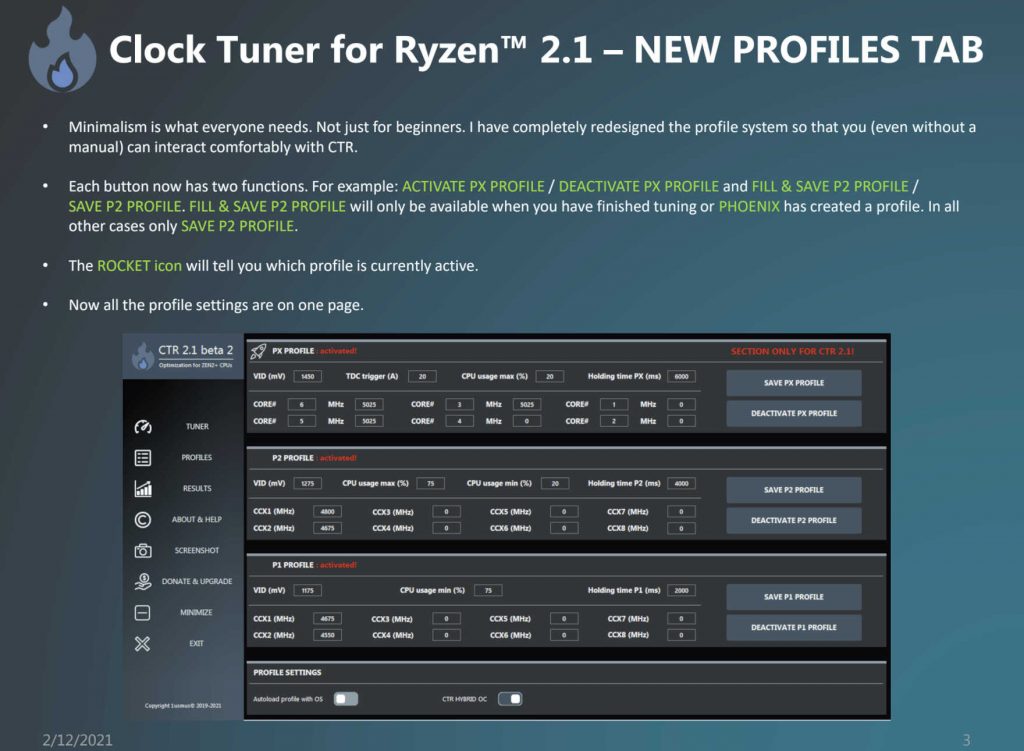Disable the CTR HYBRID OC switch

tap(511, 698)
